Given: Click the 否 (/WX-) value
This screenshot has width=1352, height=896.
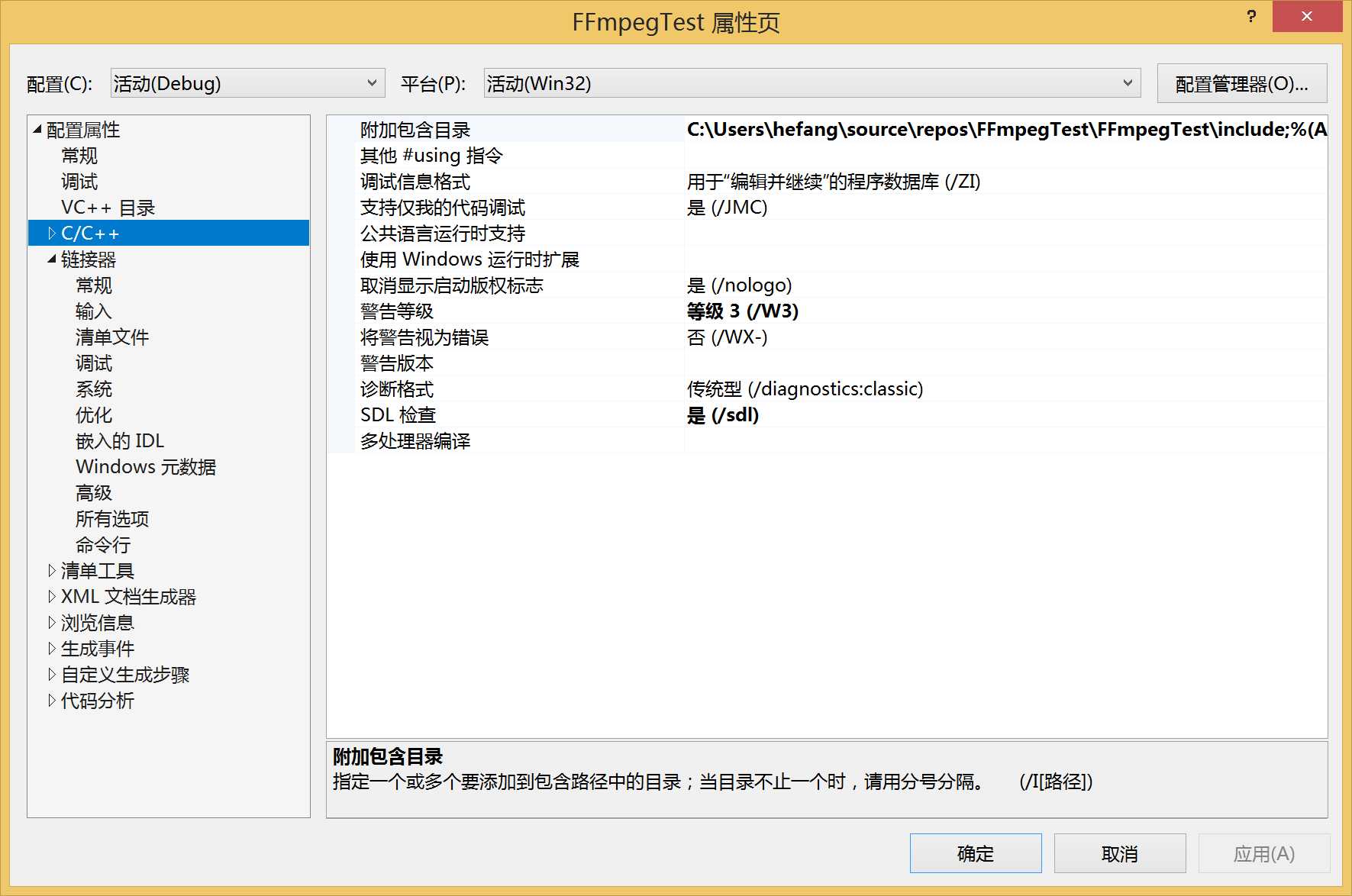Looking at the screenshot, I should pyautogui.click(x=727, y=337).
